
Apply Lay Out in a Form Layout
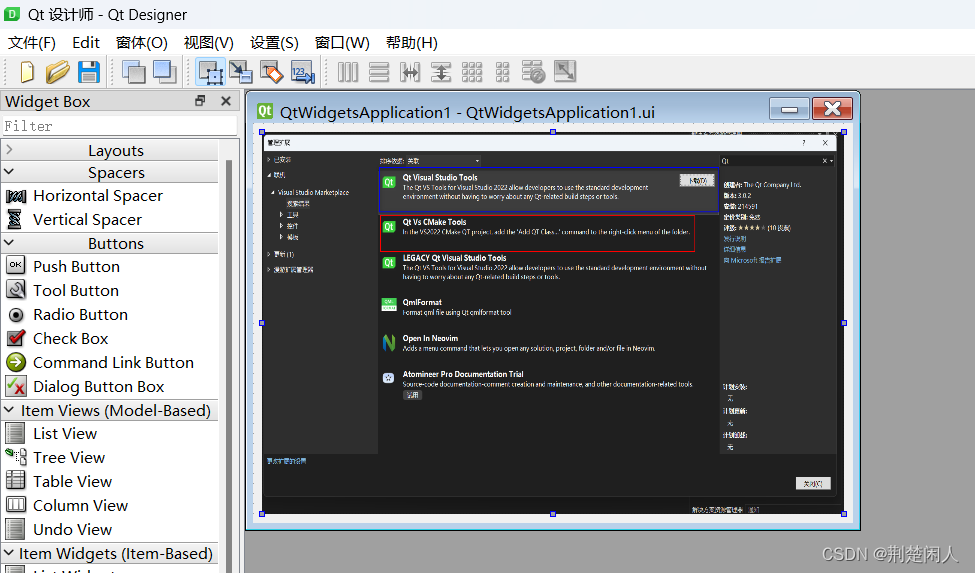pos(502,72)
